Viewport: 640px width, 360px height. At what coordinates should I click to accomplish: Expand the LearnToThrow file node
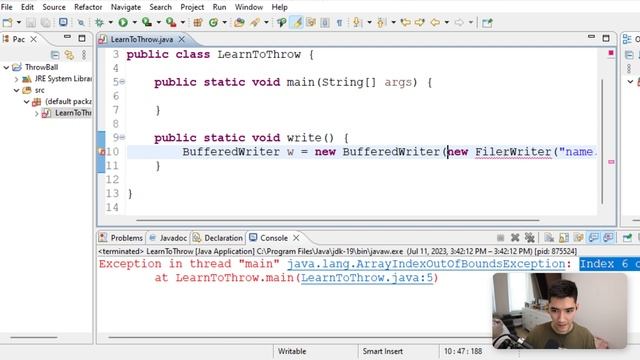[x=36, y=113]
